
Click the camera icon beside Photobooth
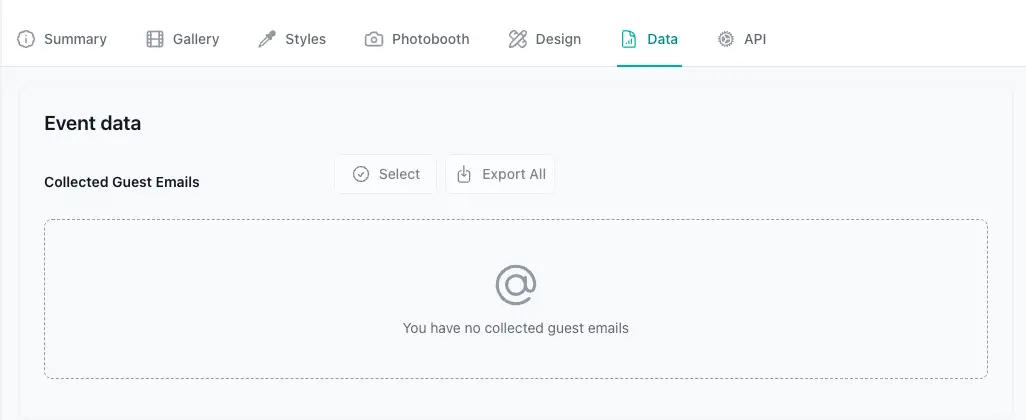tap(374, 39)
